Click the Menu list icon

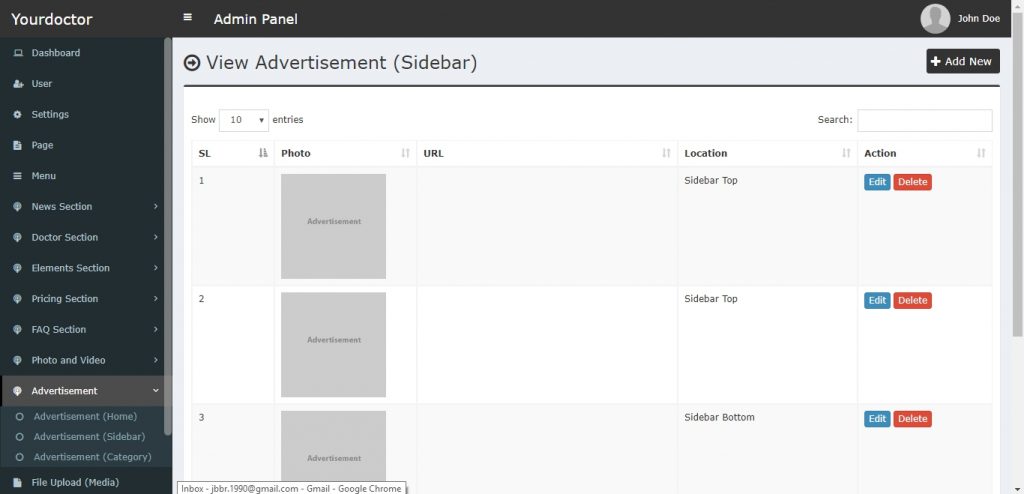pyautogui.click(x=18, y=176)
